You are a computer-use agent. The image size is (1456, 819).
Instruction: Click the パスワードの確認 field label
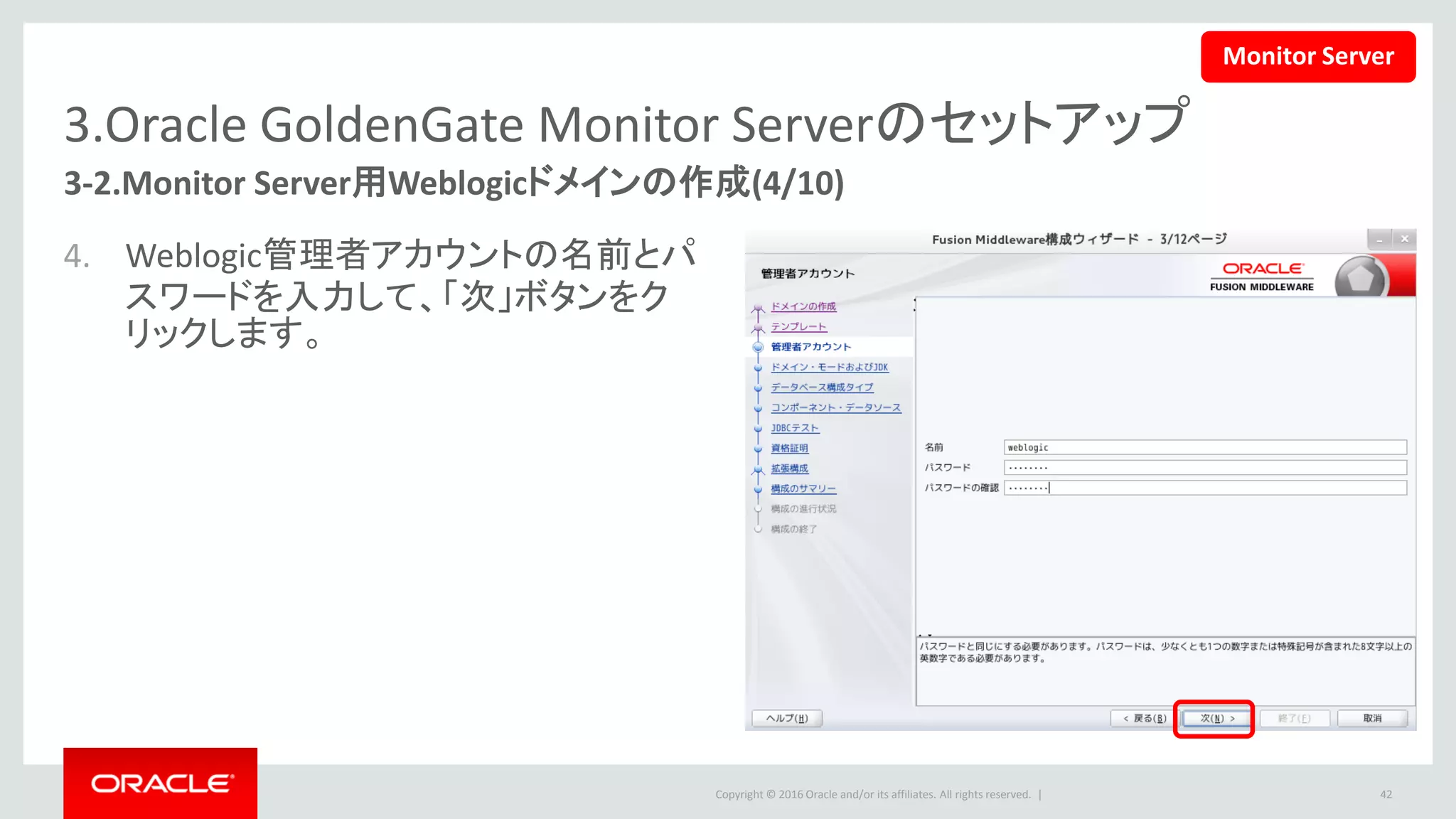tap(961, 488)
